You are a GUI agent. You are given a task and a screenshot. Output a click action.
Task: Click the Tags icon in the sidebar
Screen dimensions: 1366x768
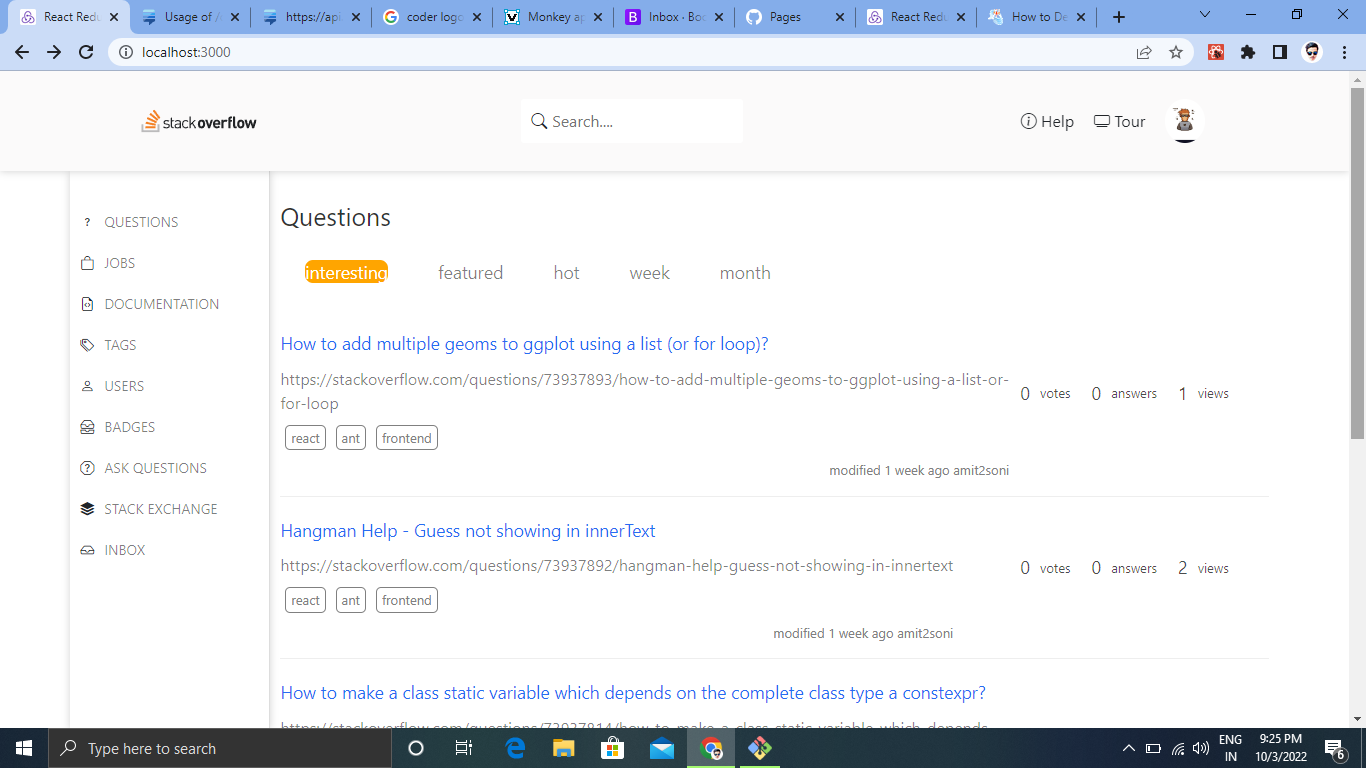(x=87, y=344)
